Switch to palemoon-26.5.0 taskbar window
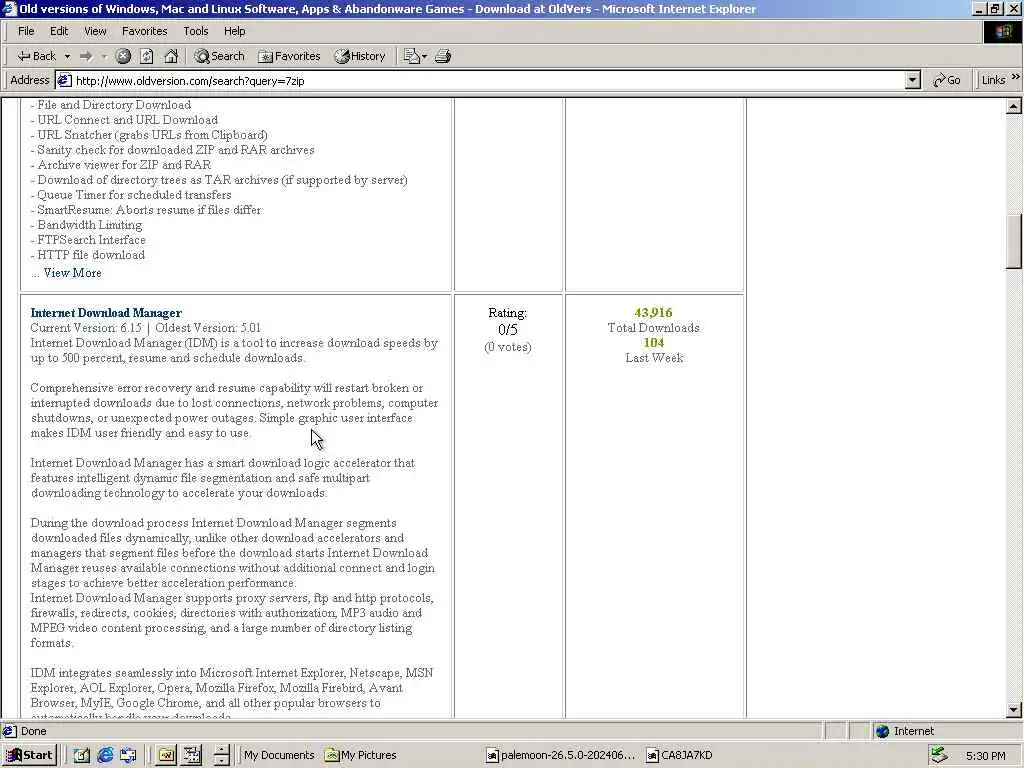Viewport: 1024px width, 768px height. pyautogui.click(x=560, y=755)
